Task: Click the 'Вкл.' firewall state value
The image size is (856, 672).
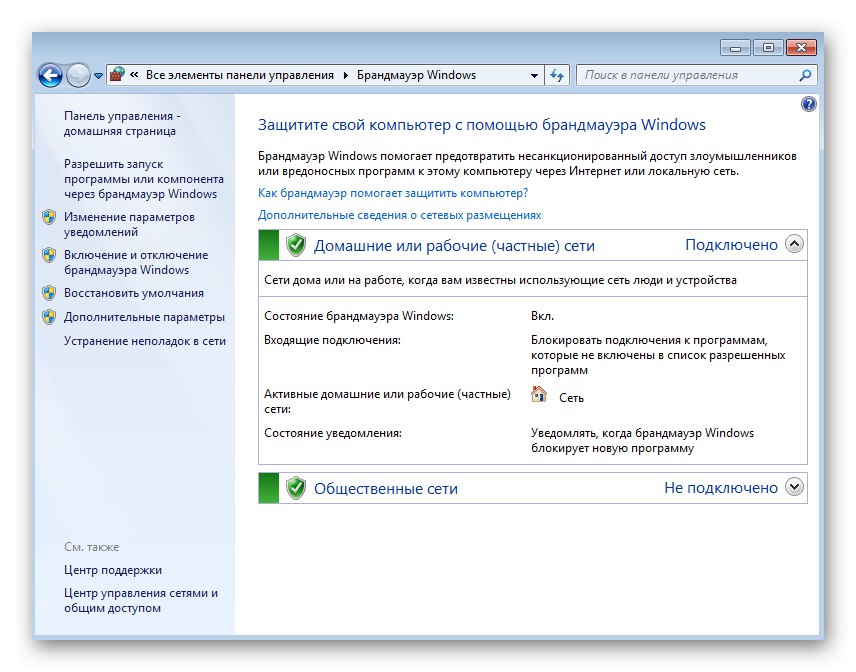Action: pyautogui.click(x=543, y=316)
